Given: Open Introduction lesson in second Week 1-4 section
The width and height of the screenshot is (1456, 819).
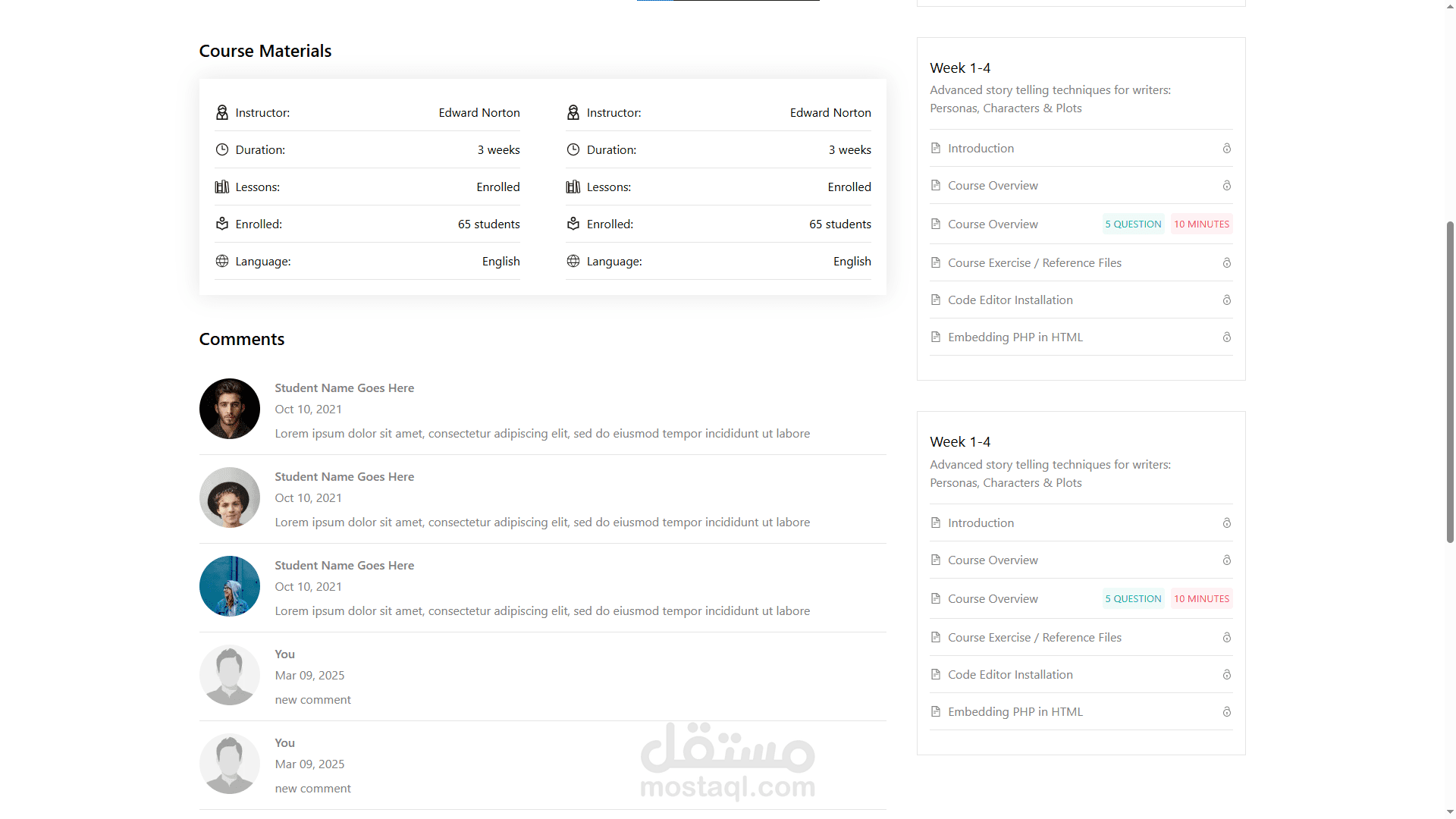Looking at the screenshot, I should point(981,523).
